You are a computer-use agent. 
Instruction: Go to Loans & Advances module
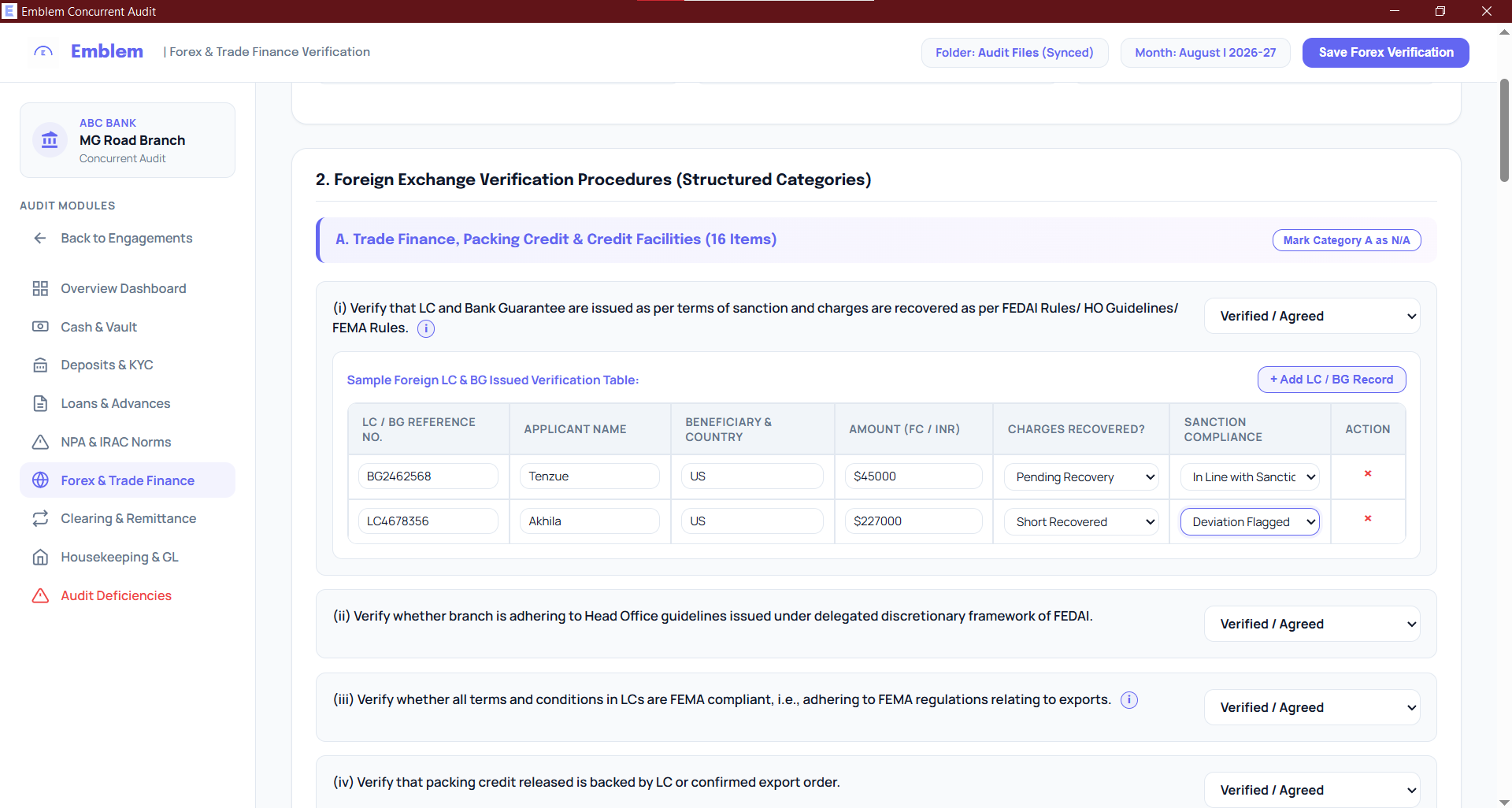point(128,403)
